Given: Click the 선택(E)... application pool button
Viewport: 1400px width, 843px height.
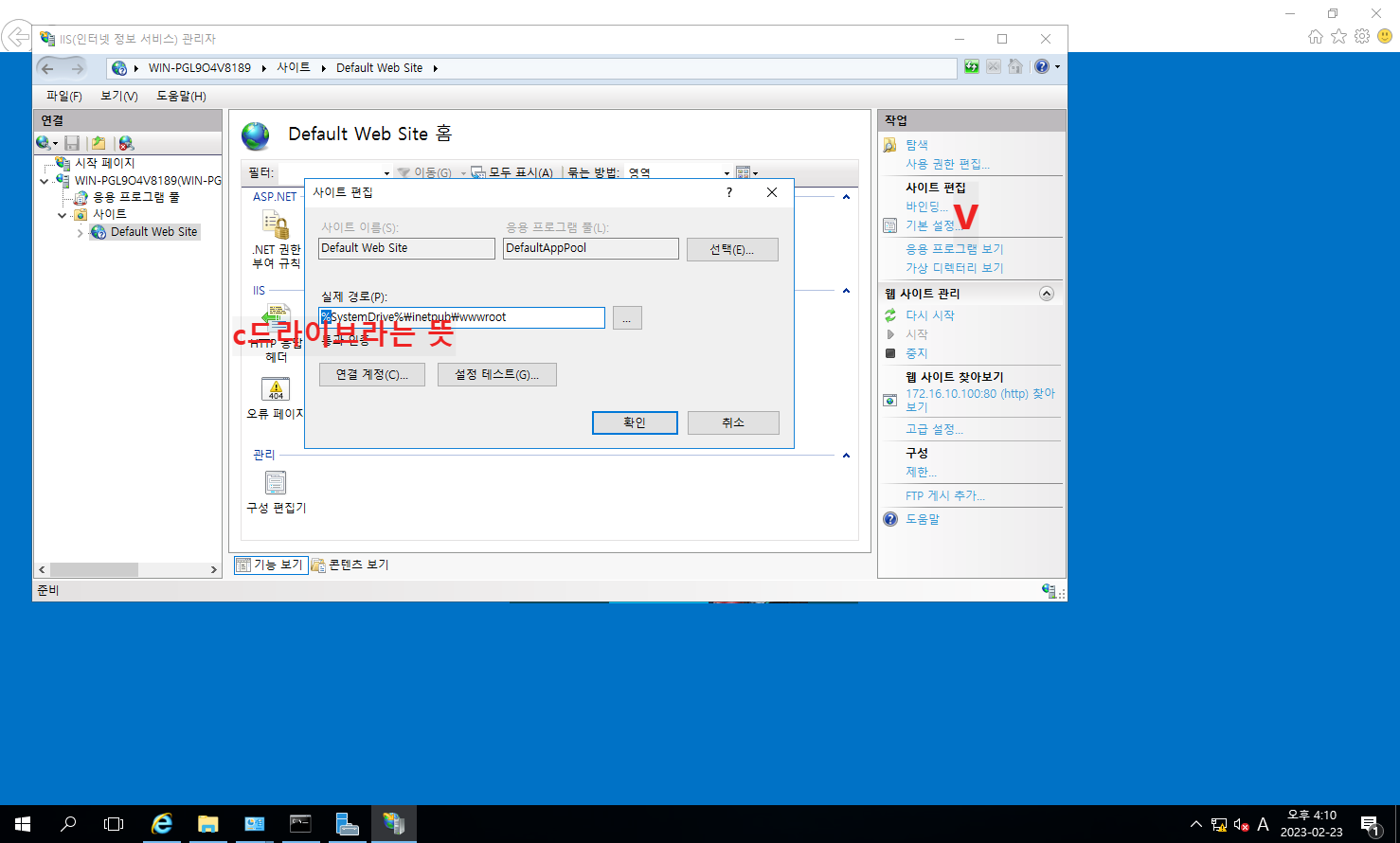Looking at the screenshot, I should 732,249.
